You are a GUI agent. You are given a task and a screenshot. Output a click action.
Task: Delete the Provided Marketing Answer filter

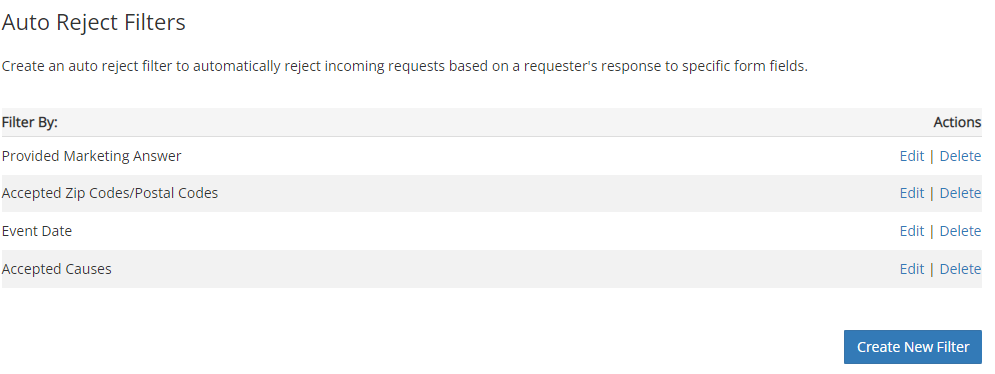[x=960, y=156]
